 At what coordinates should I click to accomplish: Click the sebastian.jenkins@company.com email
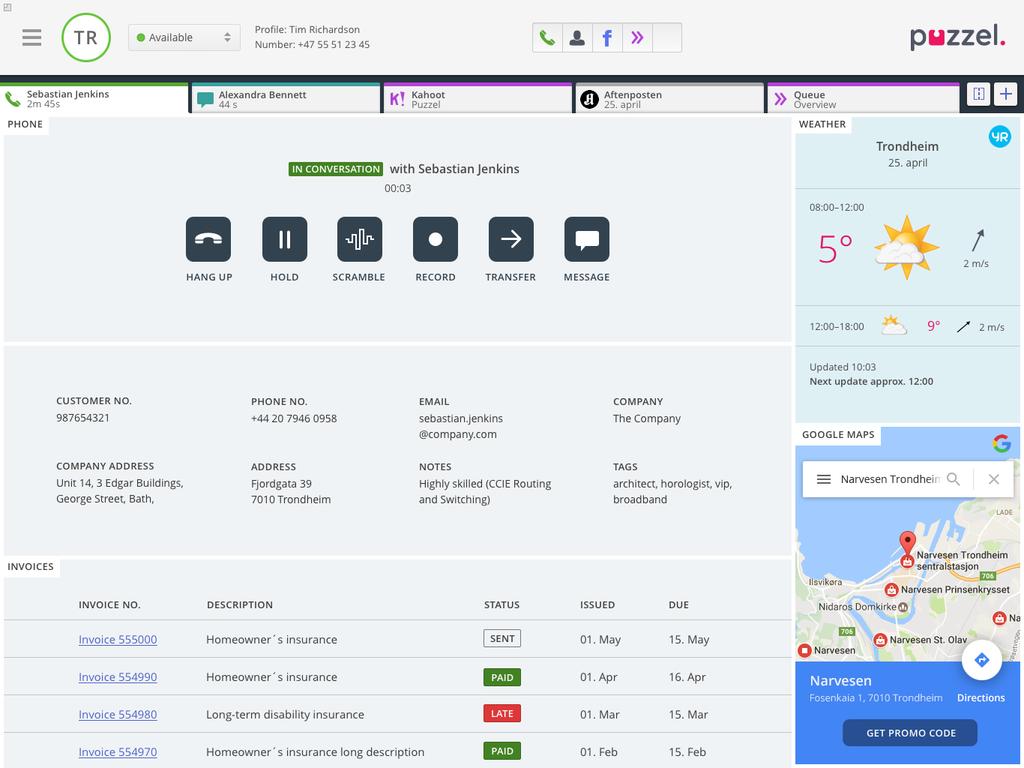tap(461, 426)
